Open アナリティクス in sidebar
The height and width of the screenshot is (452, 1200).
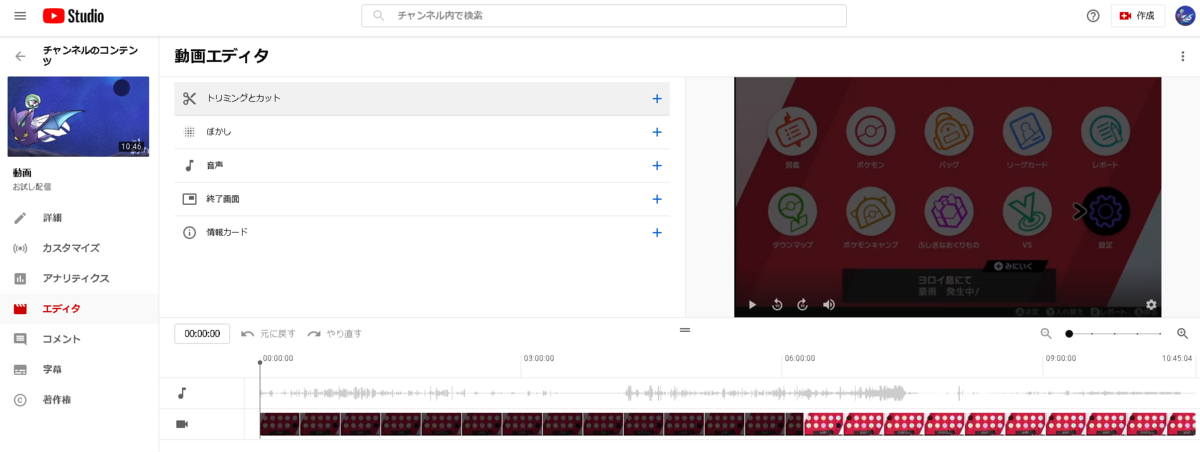(79, 278)
